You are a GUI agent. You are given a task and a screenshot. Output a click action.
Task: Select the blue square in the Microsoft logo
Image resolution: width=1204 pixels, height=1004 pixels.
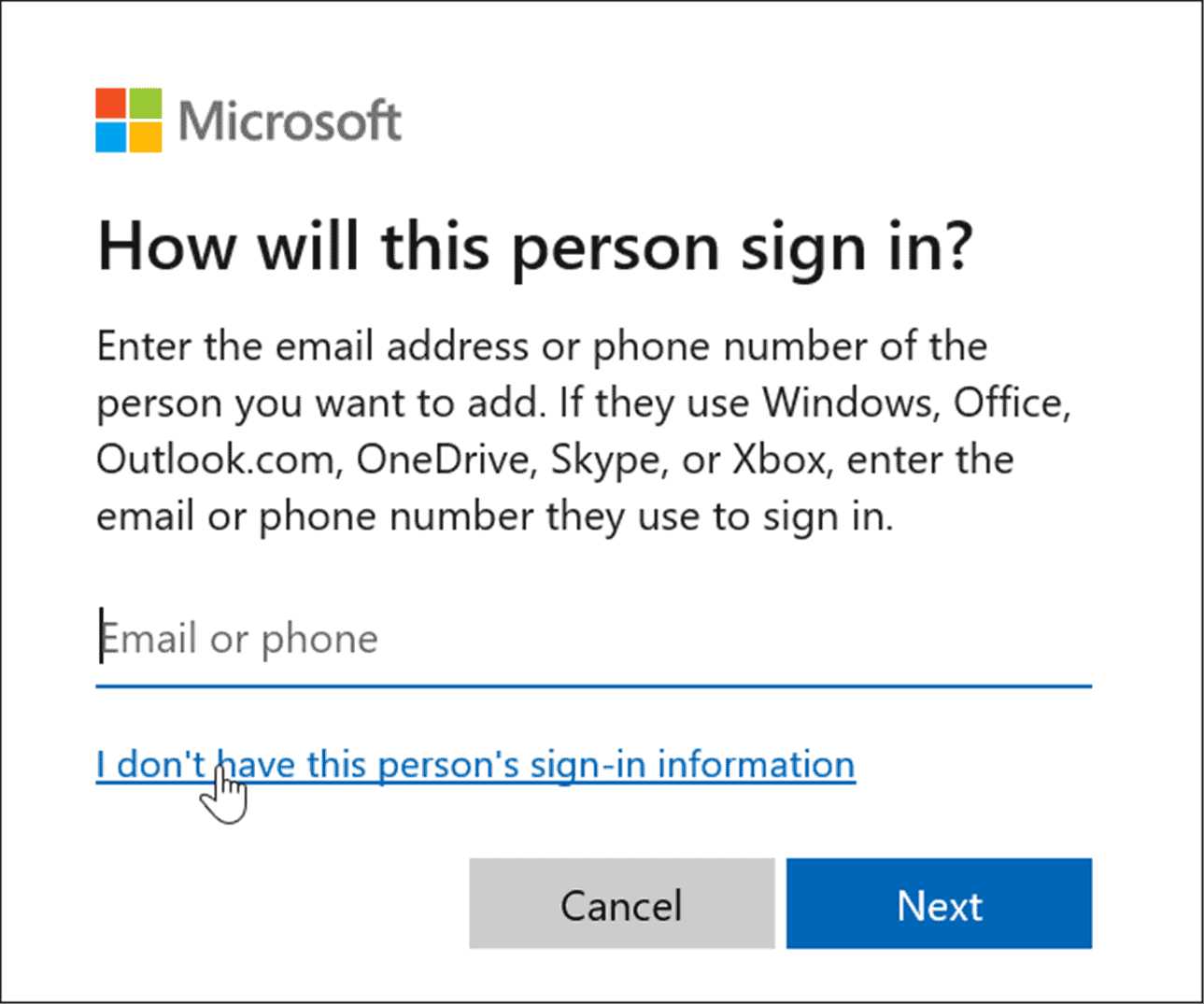click(x=110, y=135)
